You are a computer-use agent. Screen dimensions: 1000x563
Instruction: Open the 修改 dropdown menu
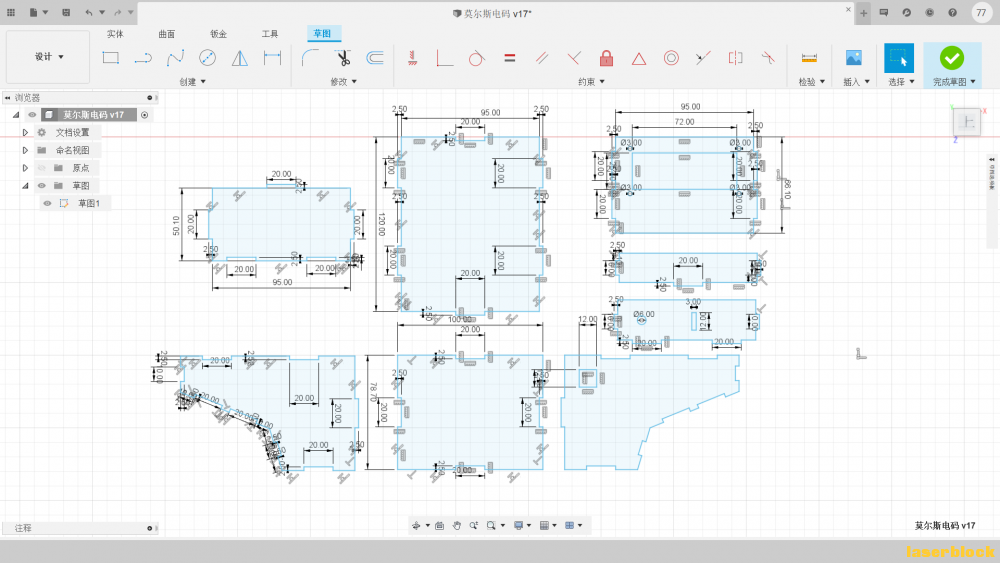tap(344, 82)
